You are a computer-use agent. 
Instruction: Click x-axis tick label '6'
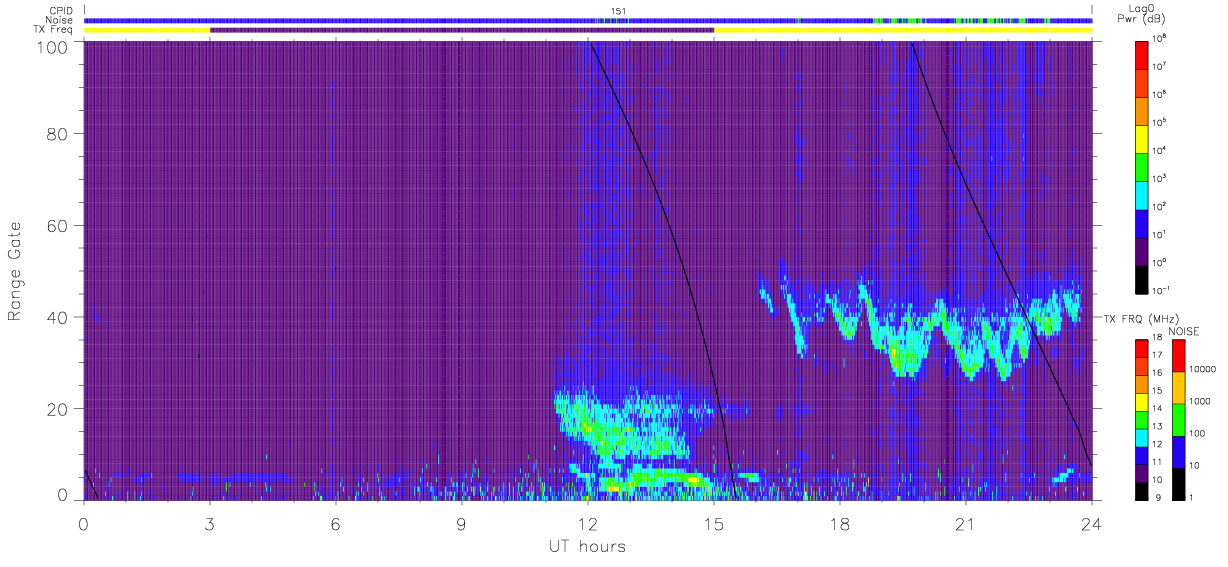click(336, 523)
